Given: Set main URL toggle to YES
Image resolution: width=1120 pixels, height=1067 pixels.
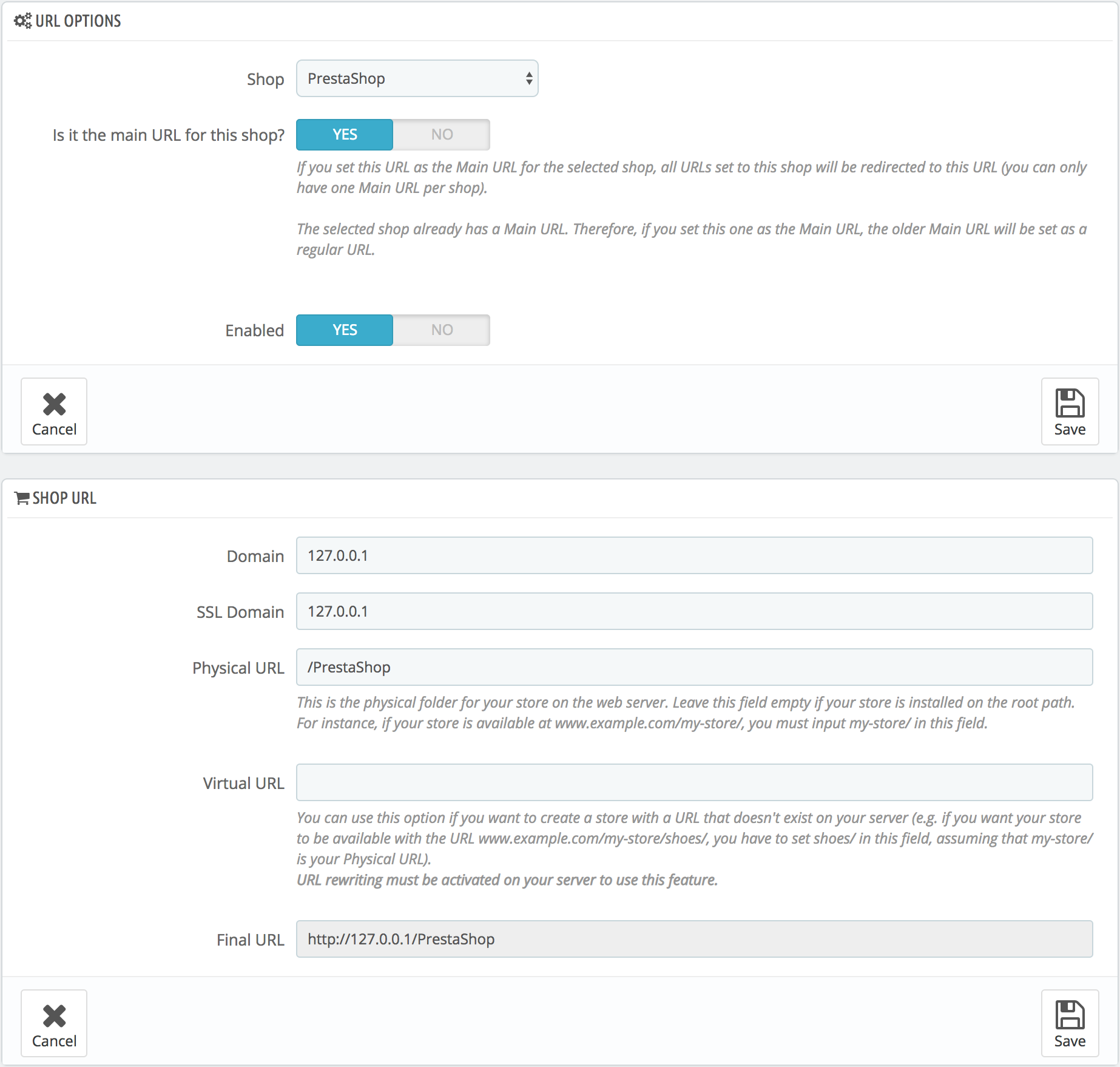Looking at the screenshot, I should point(345,135).
